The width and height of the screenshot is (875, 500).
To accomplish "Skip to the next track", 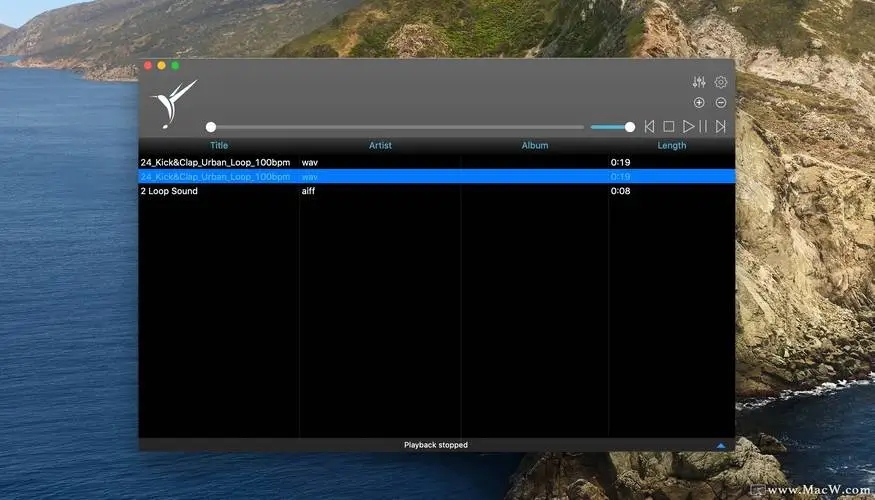I will [720, 127].
